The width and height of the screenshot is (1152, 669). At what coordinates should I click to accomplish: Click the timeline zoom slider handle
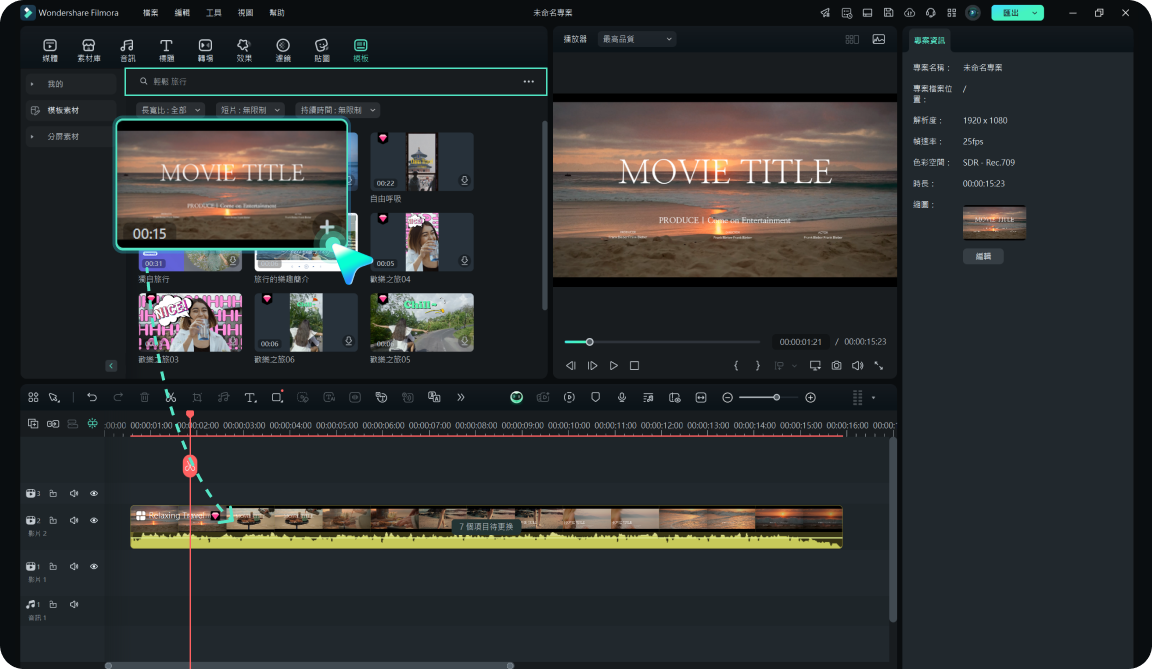pyautogui.click(x=777, y=397)
